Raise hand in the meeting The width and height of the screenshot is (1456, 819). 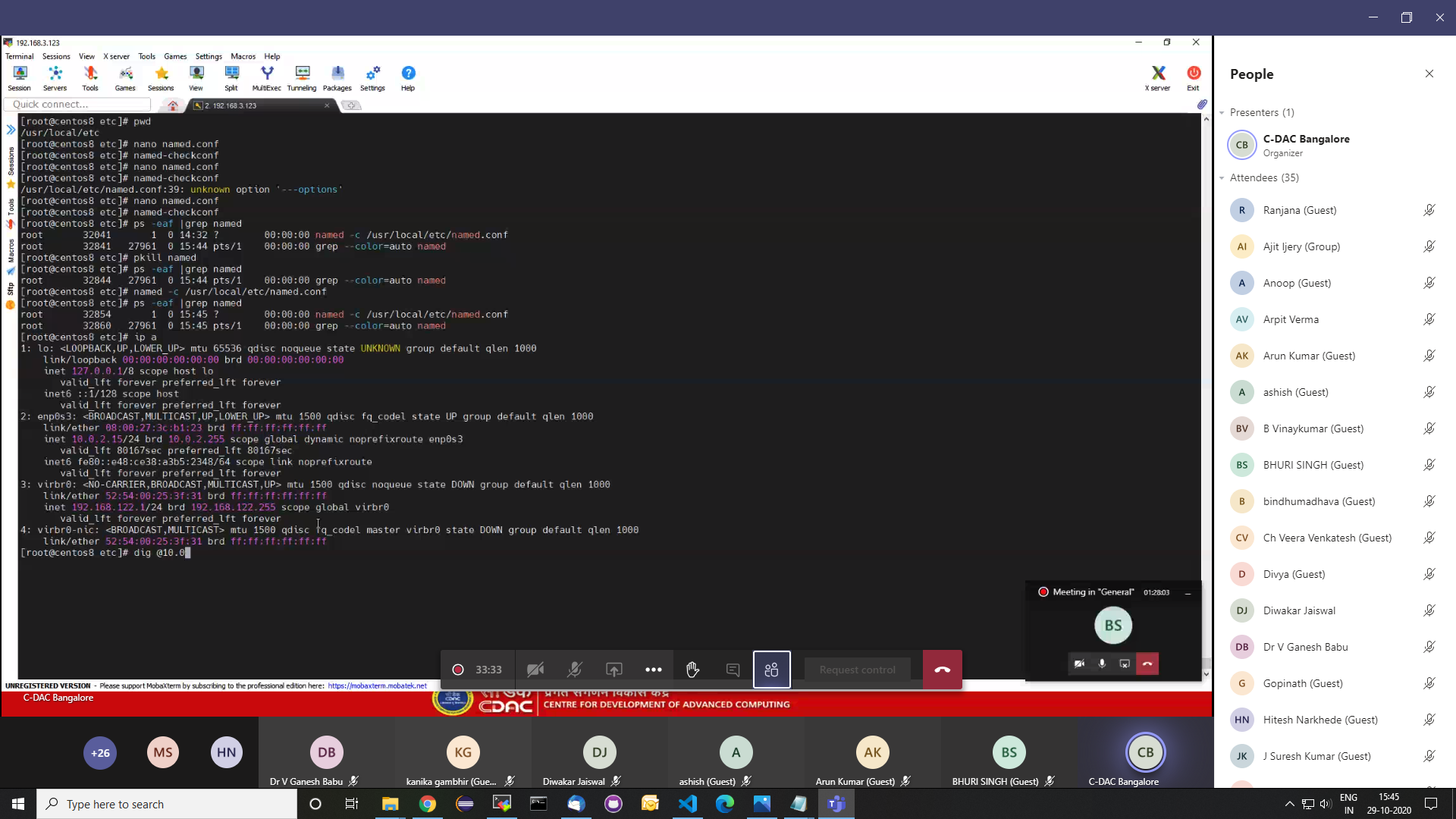point(692,670)
